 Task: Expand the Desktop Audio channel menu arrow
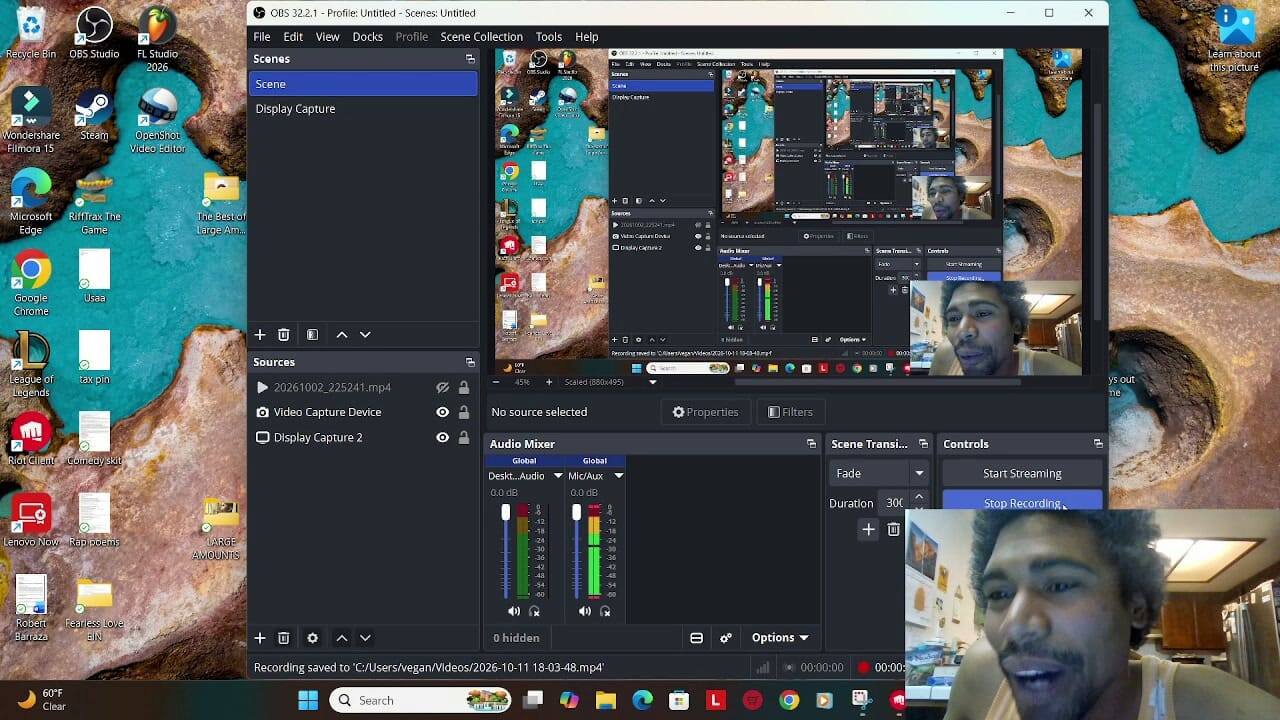click(558, 476)
